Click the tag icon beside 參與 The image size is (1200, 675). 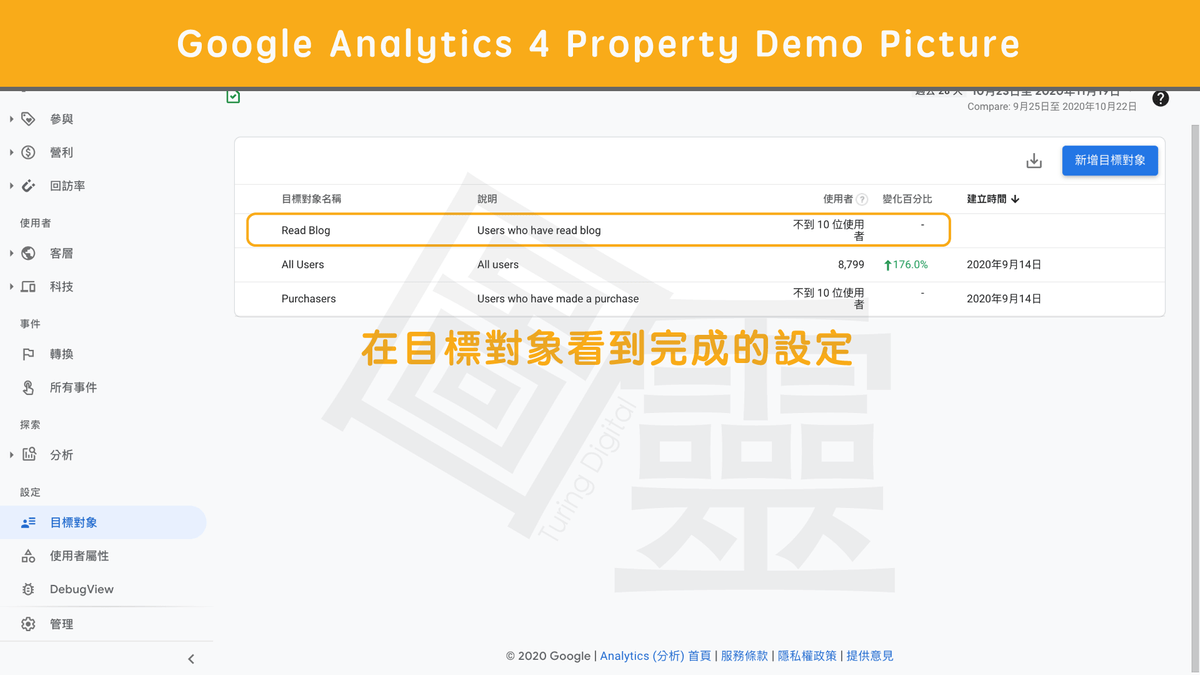[28, 119]
